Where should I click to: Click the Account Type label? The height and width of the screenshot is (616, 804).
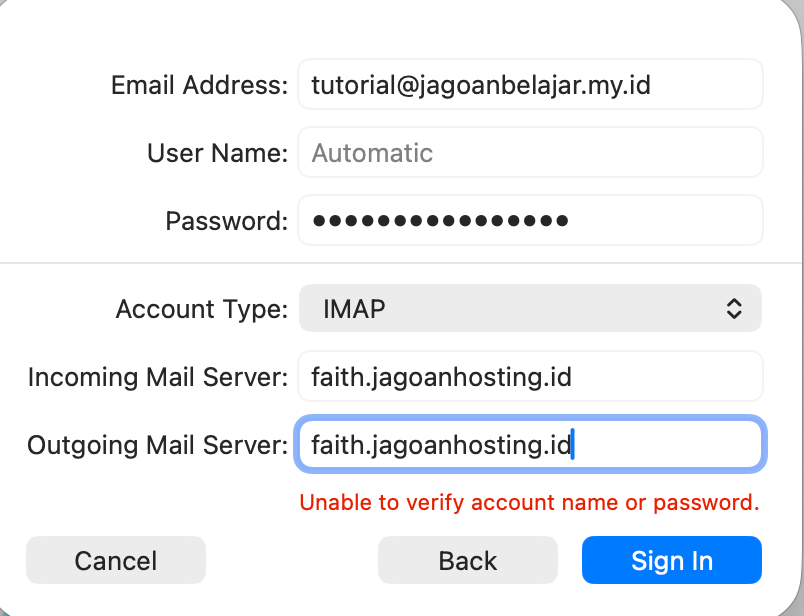pyautogui.click(x=202, y=309)
